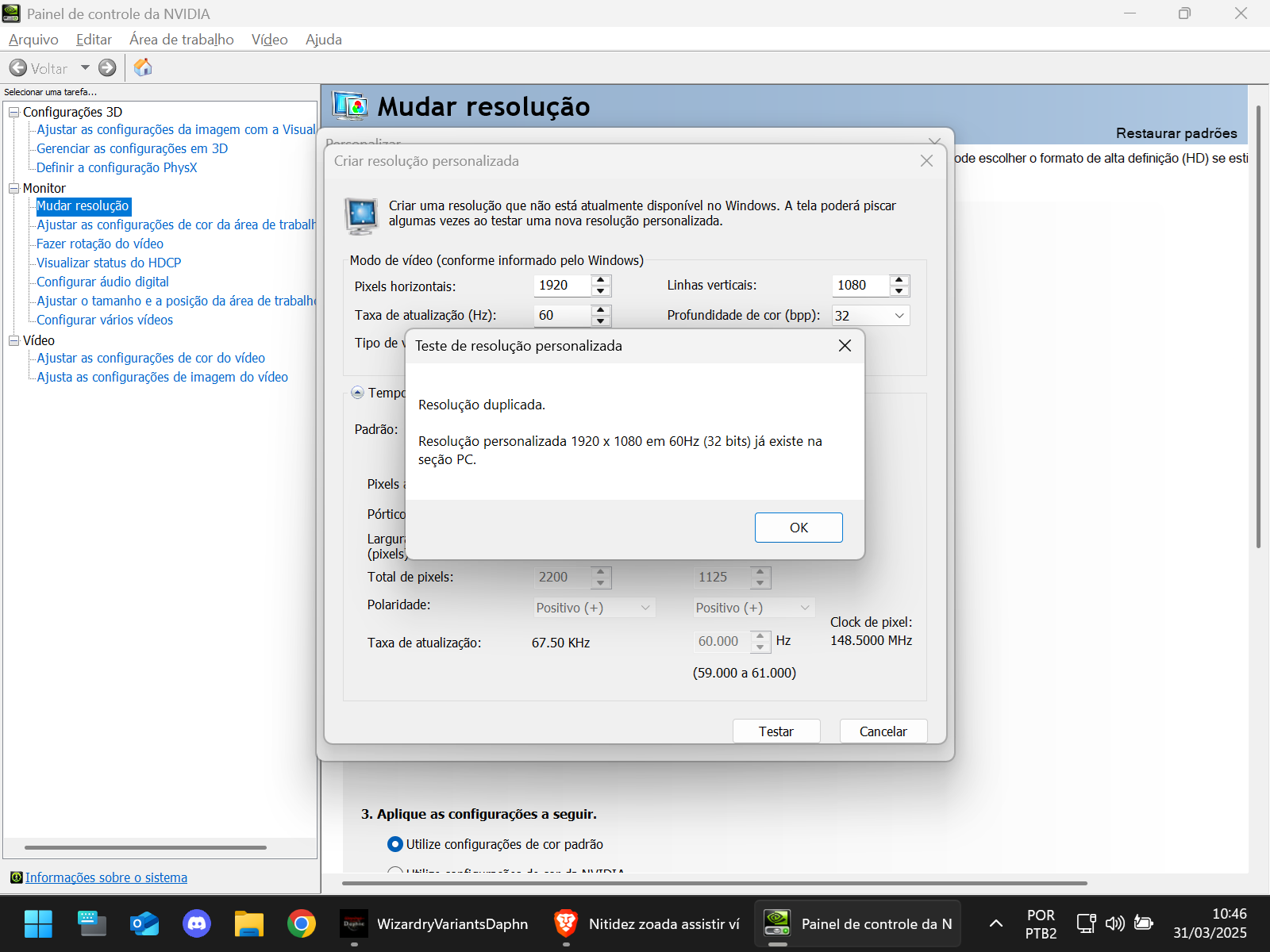Open the Área de trabalho menu
Image resolution: width=1270 pixels, height=952 pixels.
(x=182, y=40)
